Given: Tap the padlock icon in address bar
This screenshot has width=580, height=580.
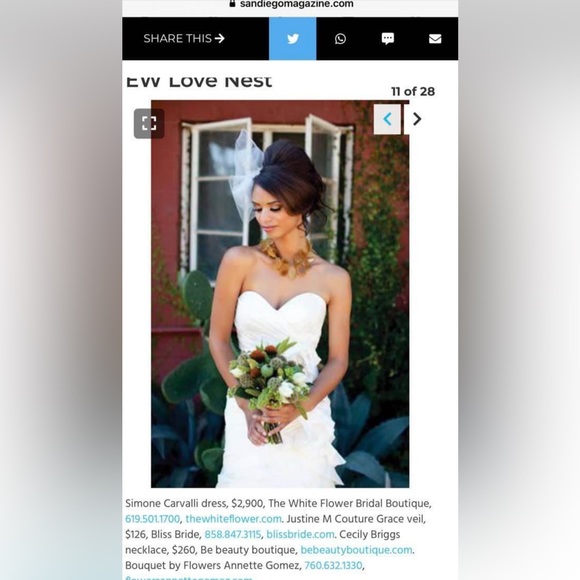Looking at the screenshot, I should point(233,4).
